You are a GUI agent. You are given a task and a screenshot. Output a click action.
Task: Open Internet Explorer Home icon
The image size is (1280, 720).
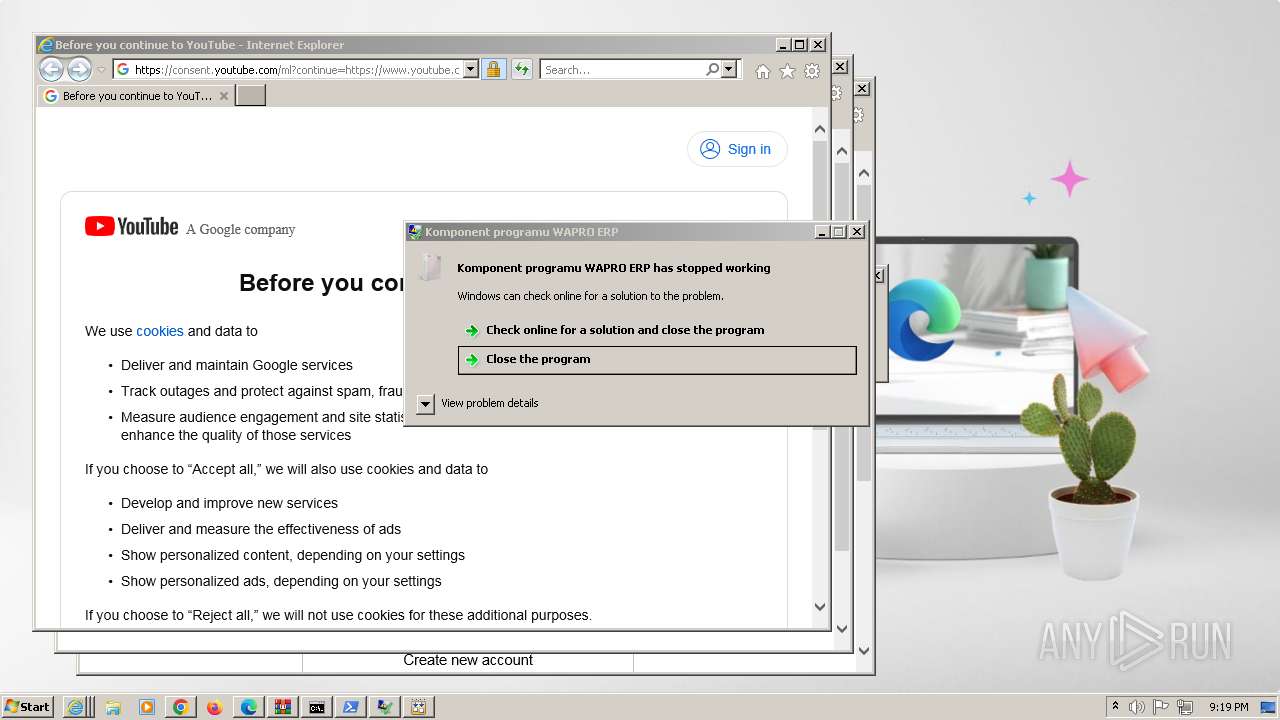[x=763, y=71]
